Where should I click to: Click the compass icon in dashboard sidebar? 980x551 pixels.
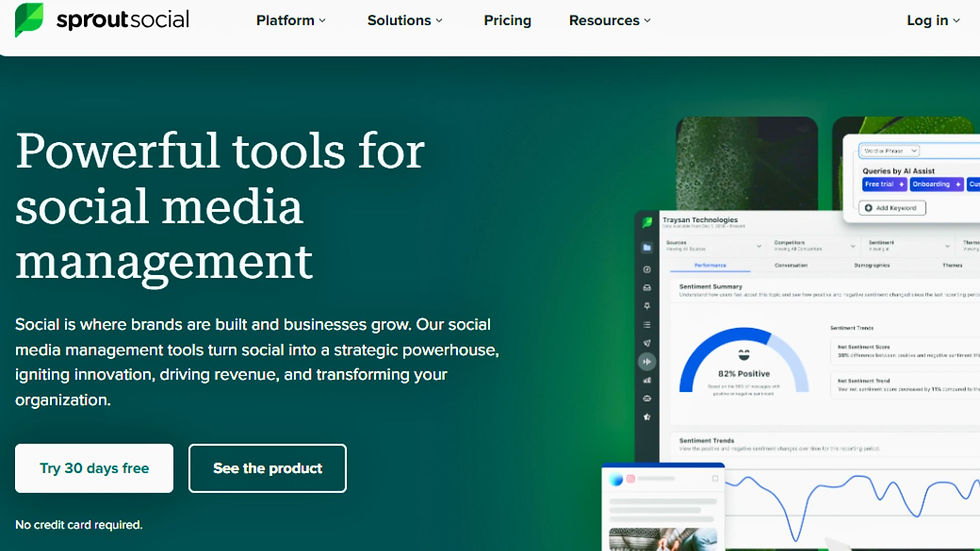647,269
